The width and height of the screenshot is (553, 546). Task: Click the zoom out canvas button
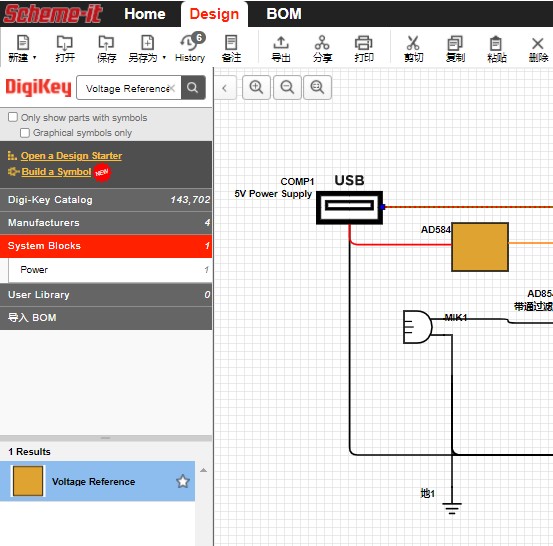pyautogui.click(x=287, y=87)
